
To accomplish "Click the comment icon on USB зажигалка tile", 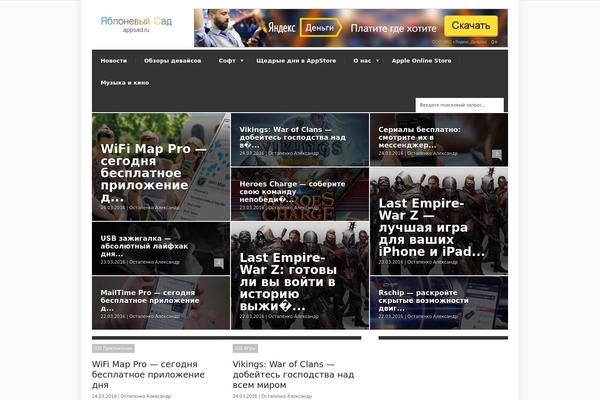I will tap(219, 263).
